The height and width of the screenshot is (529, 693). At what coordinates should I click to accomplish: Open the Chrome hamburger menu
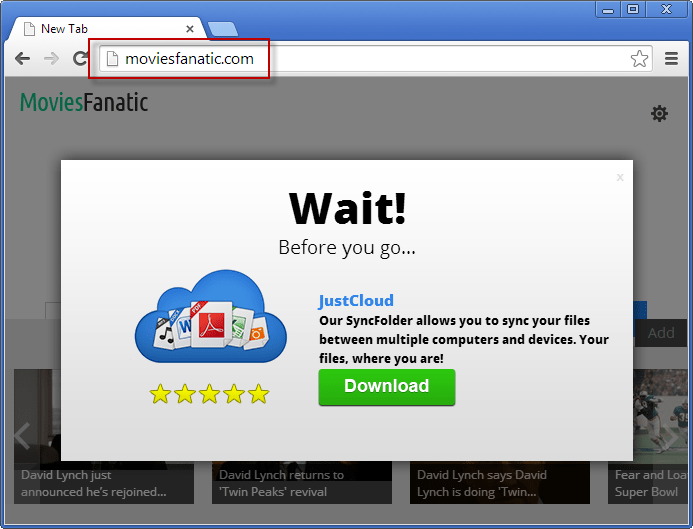[x=671, y=58]
